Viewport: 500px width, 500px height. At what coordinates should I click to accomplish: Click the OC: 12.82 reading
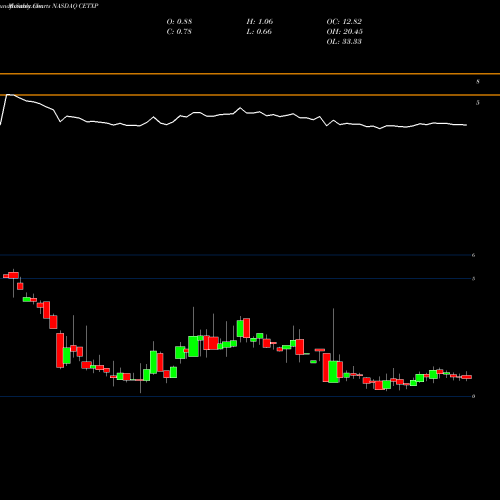(344, 21)
